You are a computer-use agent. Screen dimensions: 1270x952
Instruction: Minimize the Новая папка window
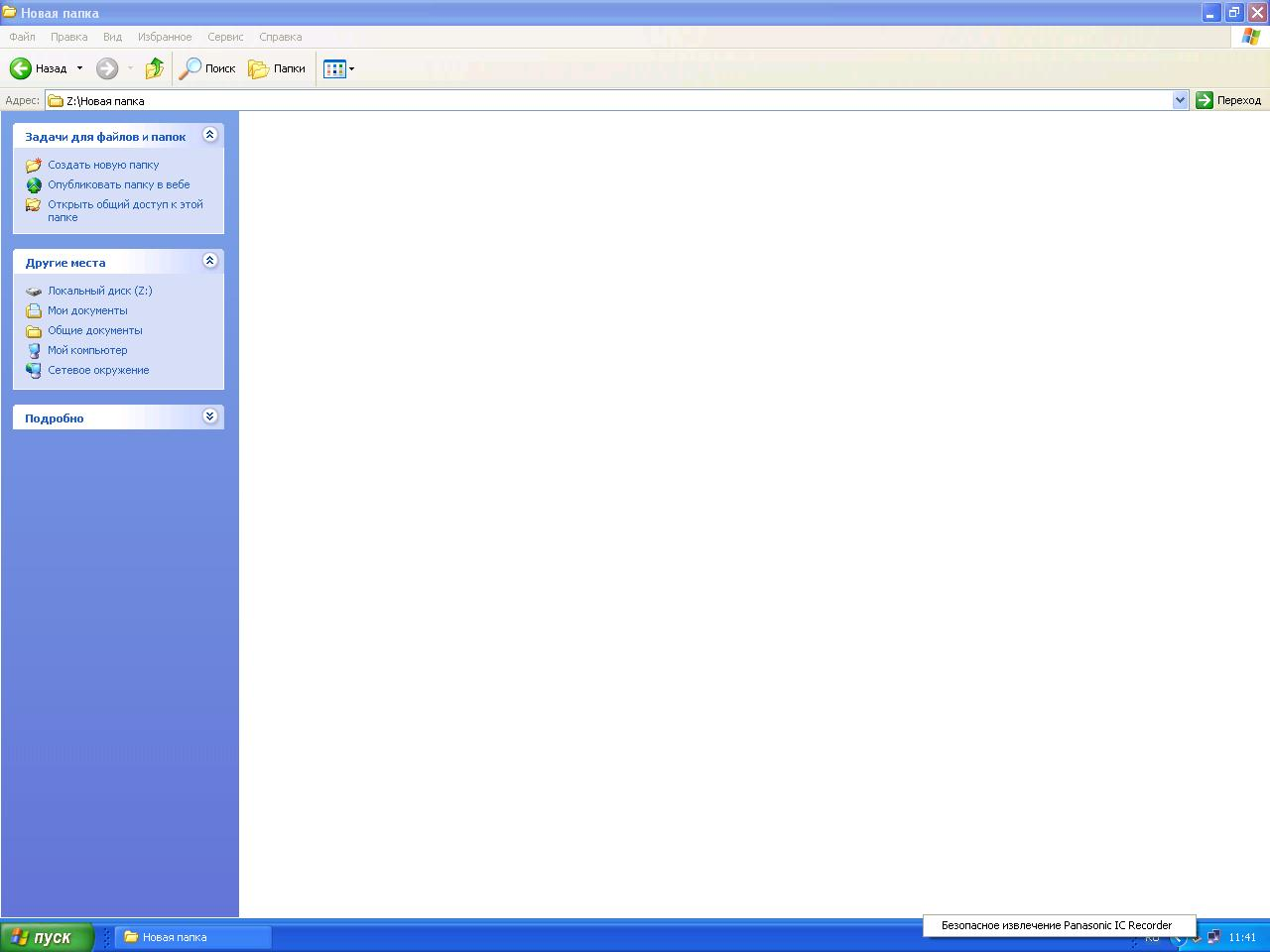pos(1210,13)
